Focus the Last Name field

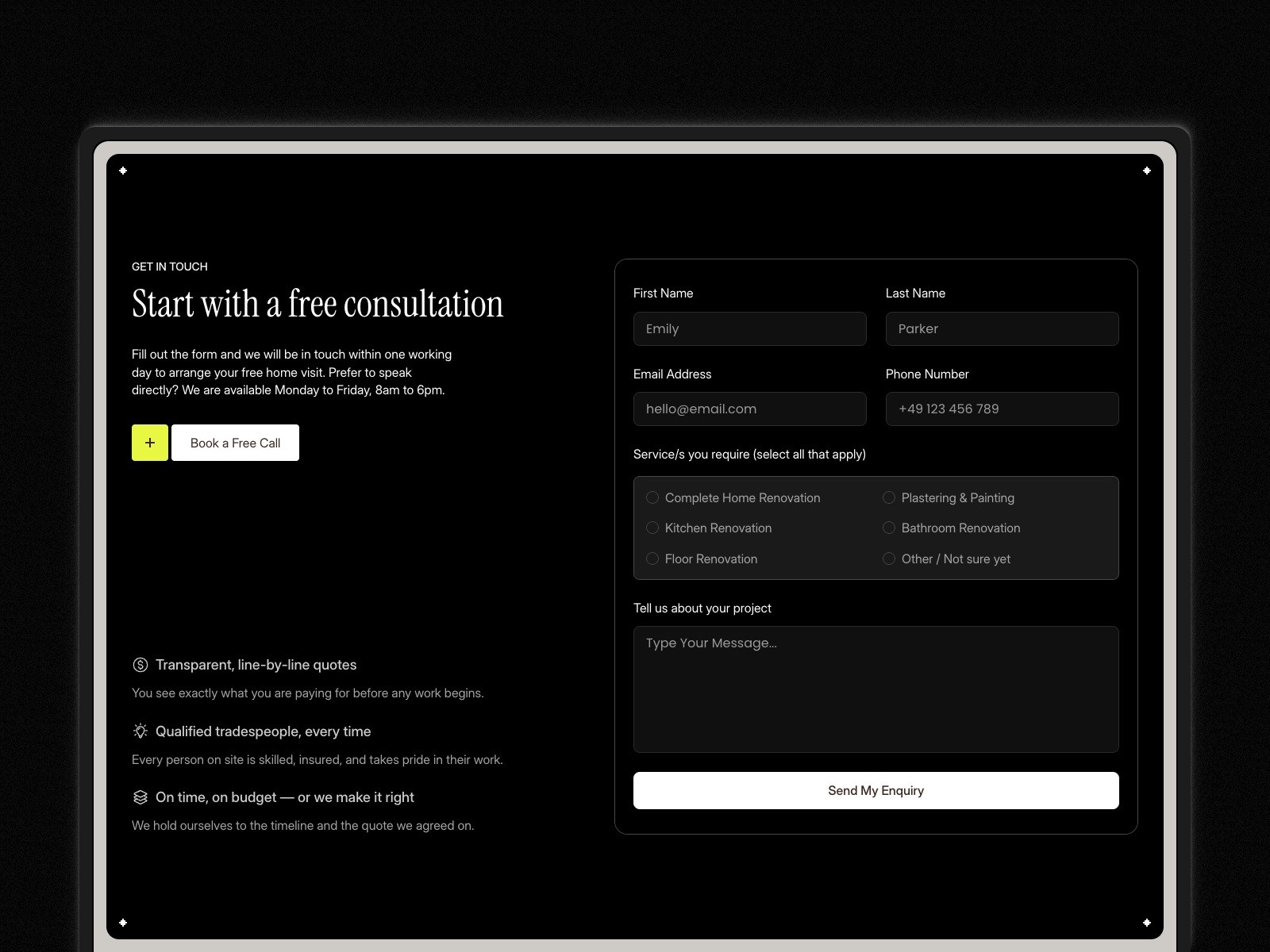click(1003, 328)
